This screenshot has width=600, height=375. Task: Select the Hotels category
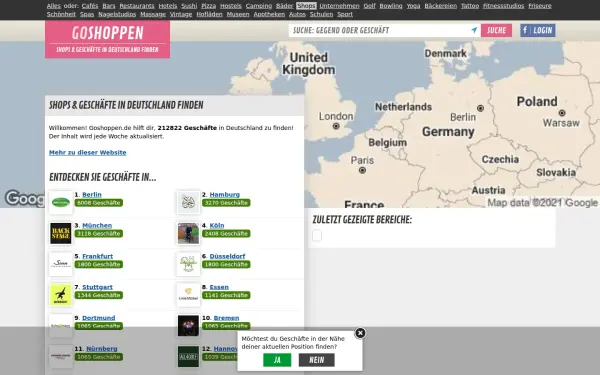pyautogui.click(x=168, y=6)
